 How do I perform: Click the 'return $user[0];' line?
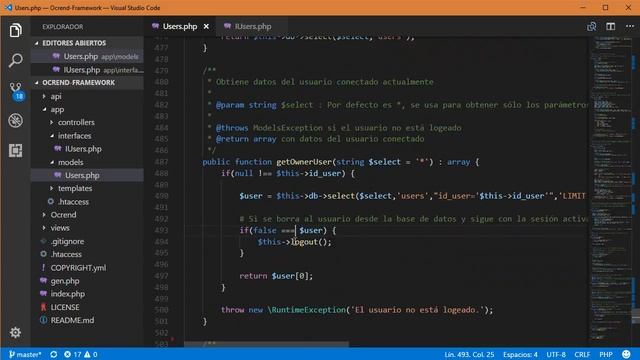click(x=276, y=276)
